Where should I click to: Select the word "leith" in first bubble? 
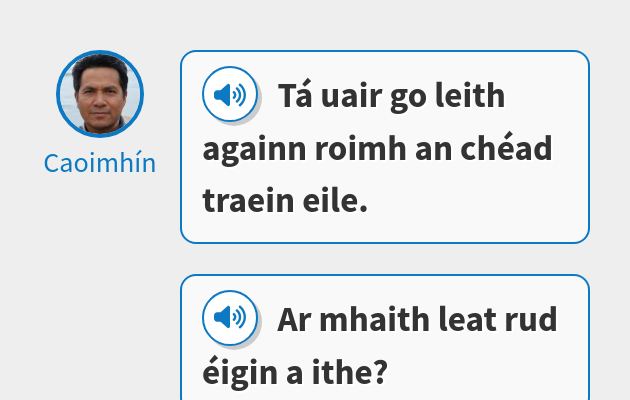(470, 96)
